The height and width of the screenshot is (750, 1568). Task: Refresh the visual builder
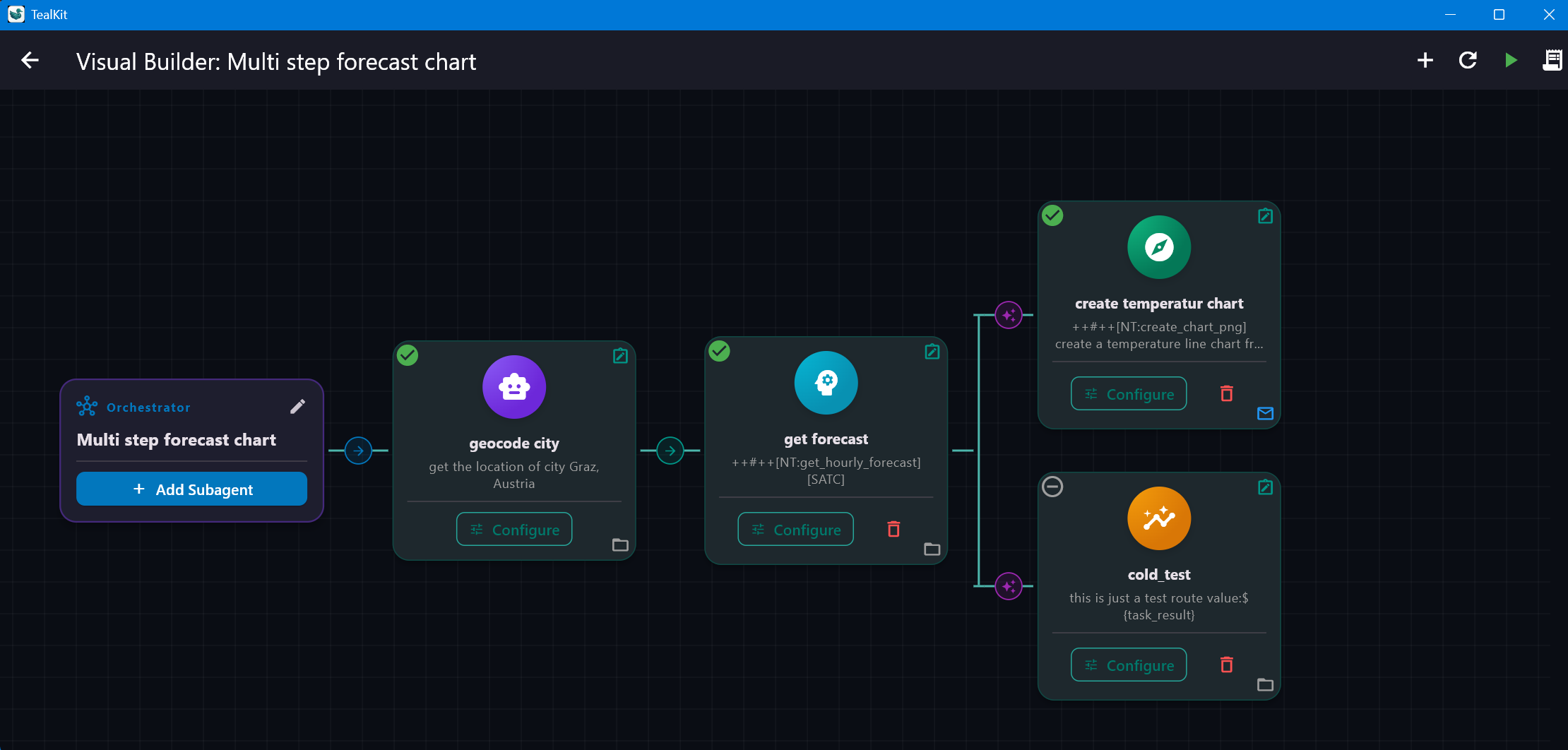point(1468,61)
